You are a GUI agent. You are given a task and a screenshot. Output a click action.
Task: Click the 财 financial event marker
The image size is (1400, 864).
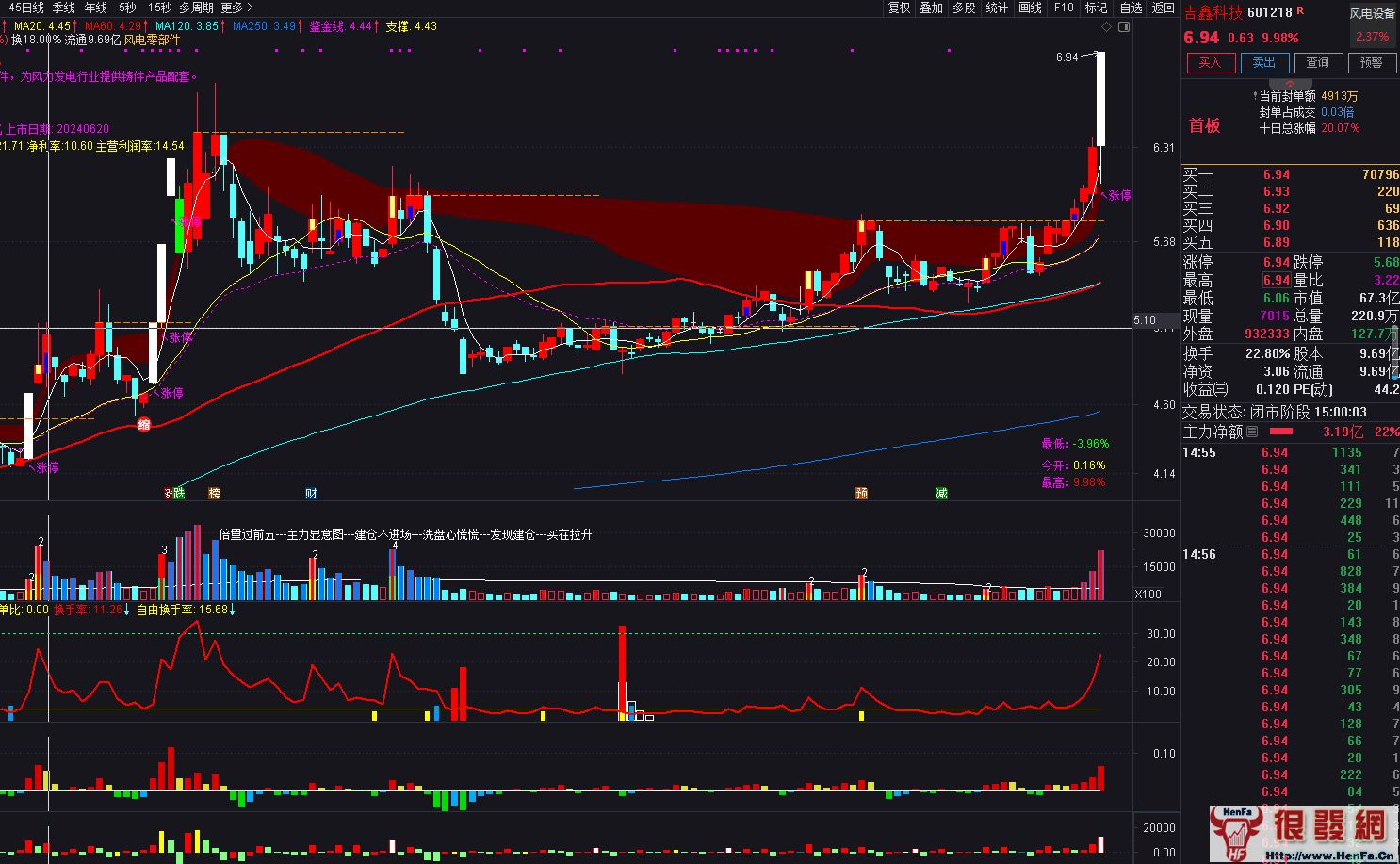click(x=311, y=494)
